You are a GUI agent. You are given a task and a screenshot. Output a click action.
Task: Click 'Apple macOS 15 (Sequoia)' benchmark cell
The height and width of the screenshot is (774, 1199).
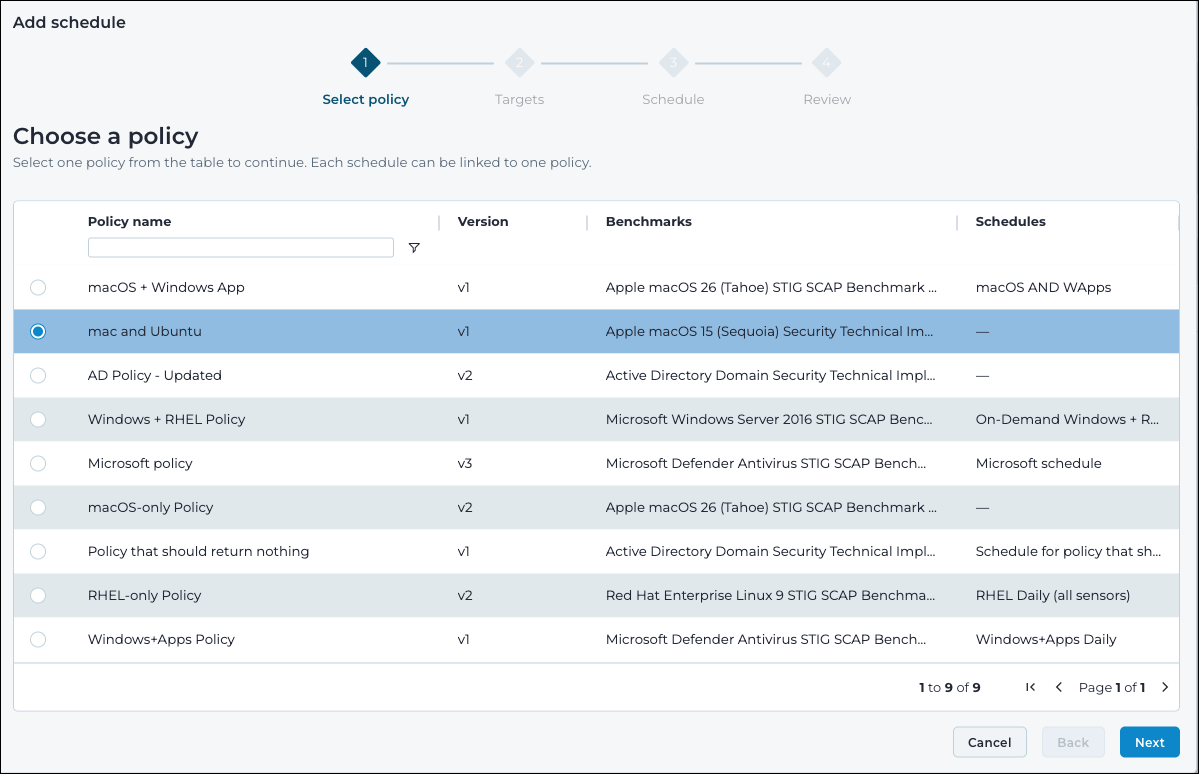pos(769,331)
